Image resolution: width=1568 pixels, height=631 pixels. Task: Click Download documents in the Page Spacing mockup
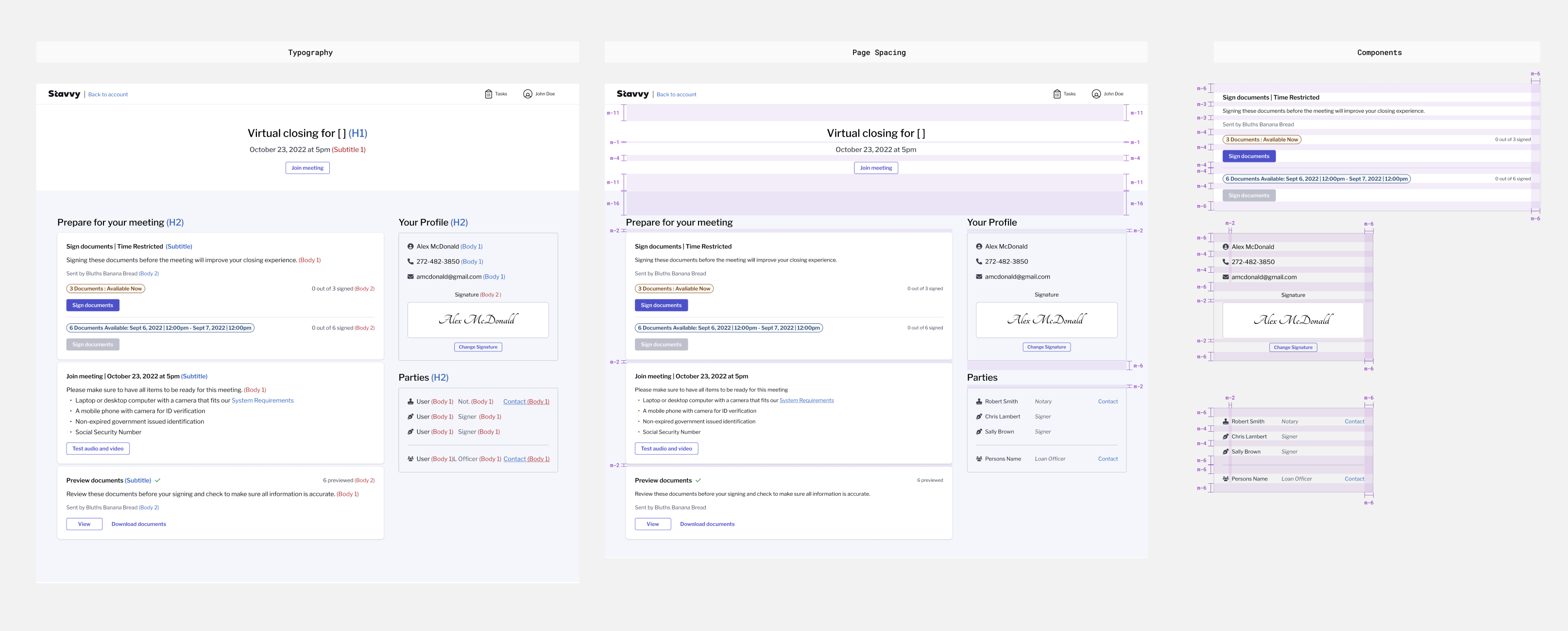pyautogui.click(x=707, y=524)
